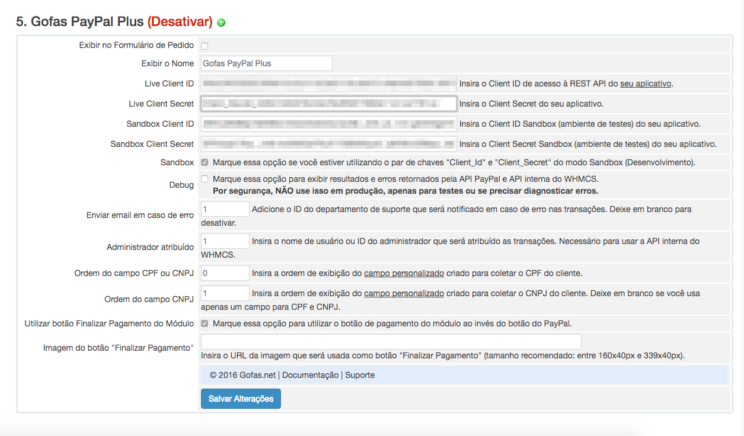The width and height of the screenshot is (744, 436).
Task: Toggle Exibir no Formulário de Pedido checkbox
Action: coord(205,46)
